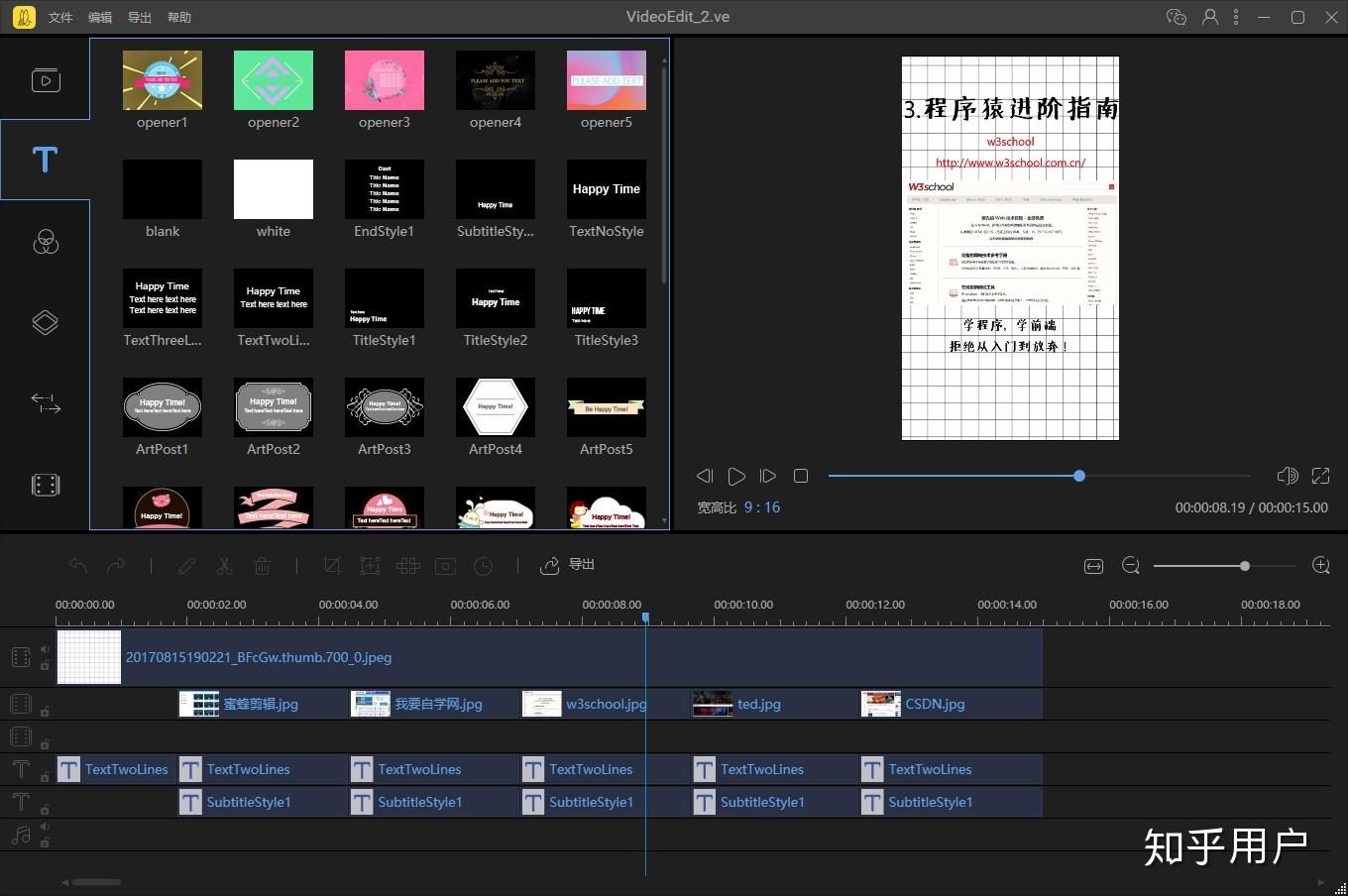This screenshot has width=1348, height=896.
Task: Click the scissors split icon
Action: click(224, 566)
